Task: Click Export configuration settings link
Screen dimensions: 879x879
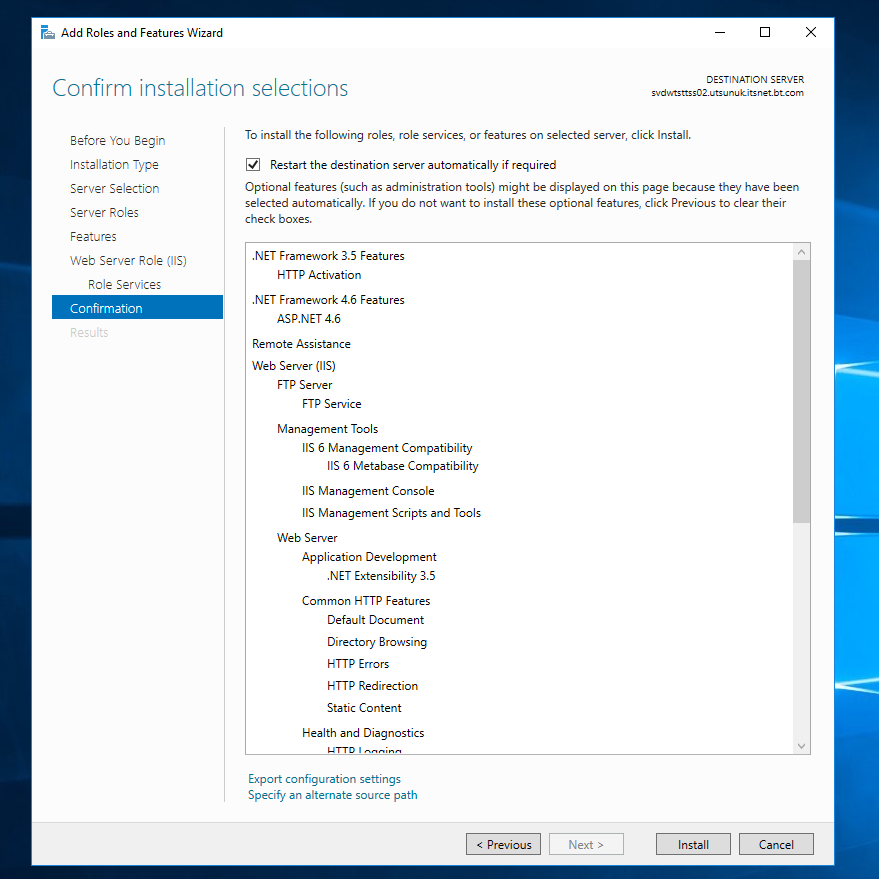Action: pos(325,779)
